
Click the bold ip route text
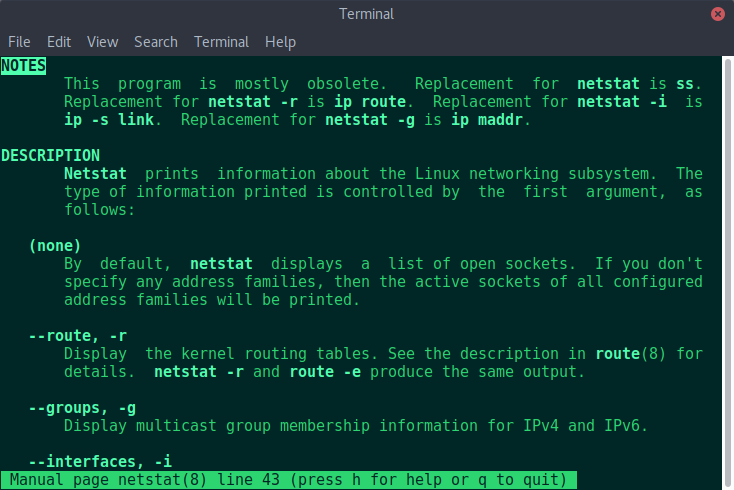(x=370, y=102)
